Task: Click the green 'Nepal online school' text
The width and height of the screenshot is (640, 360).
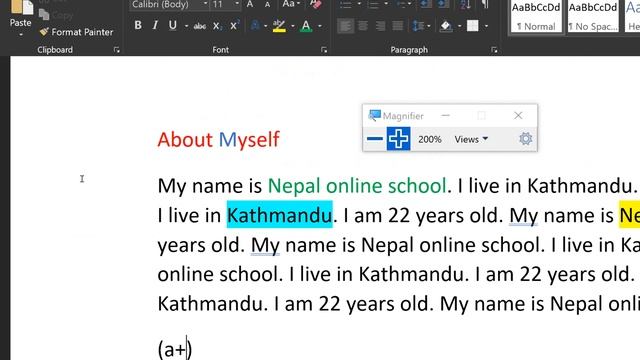Action: (x=357, y=186)
